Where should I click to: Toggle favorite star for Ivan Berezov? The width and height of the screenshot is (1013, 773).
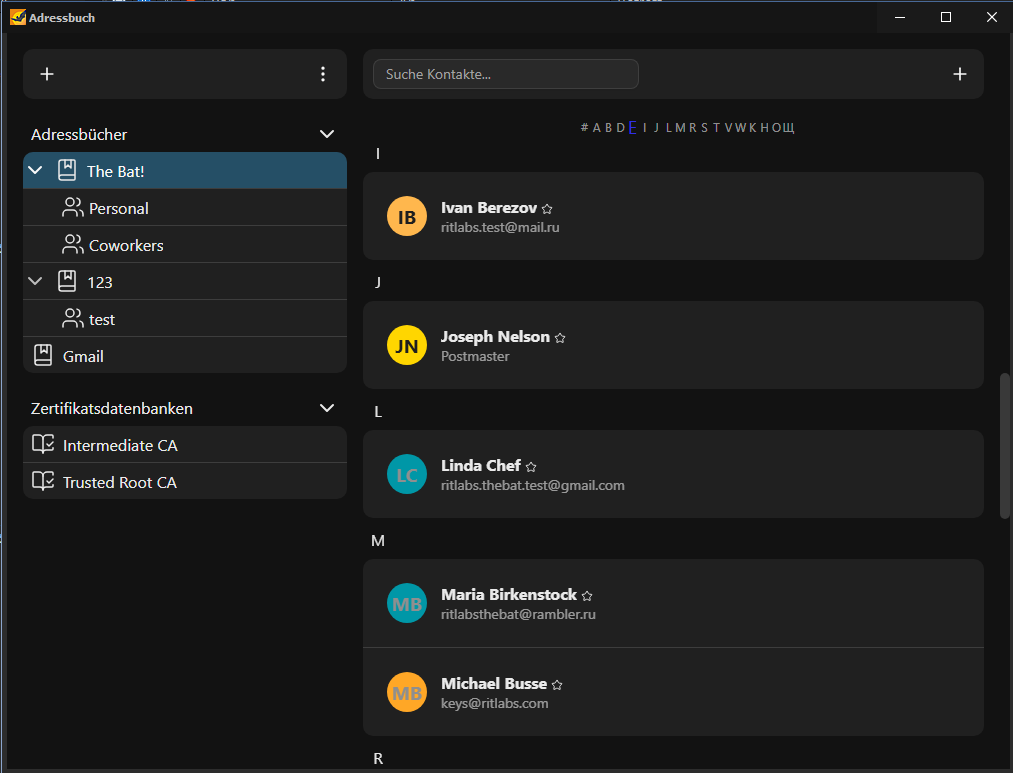tap(547, 209)
